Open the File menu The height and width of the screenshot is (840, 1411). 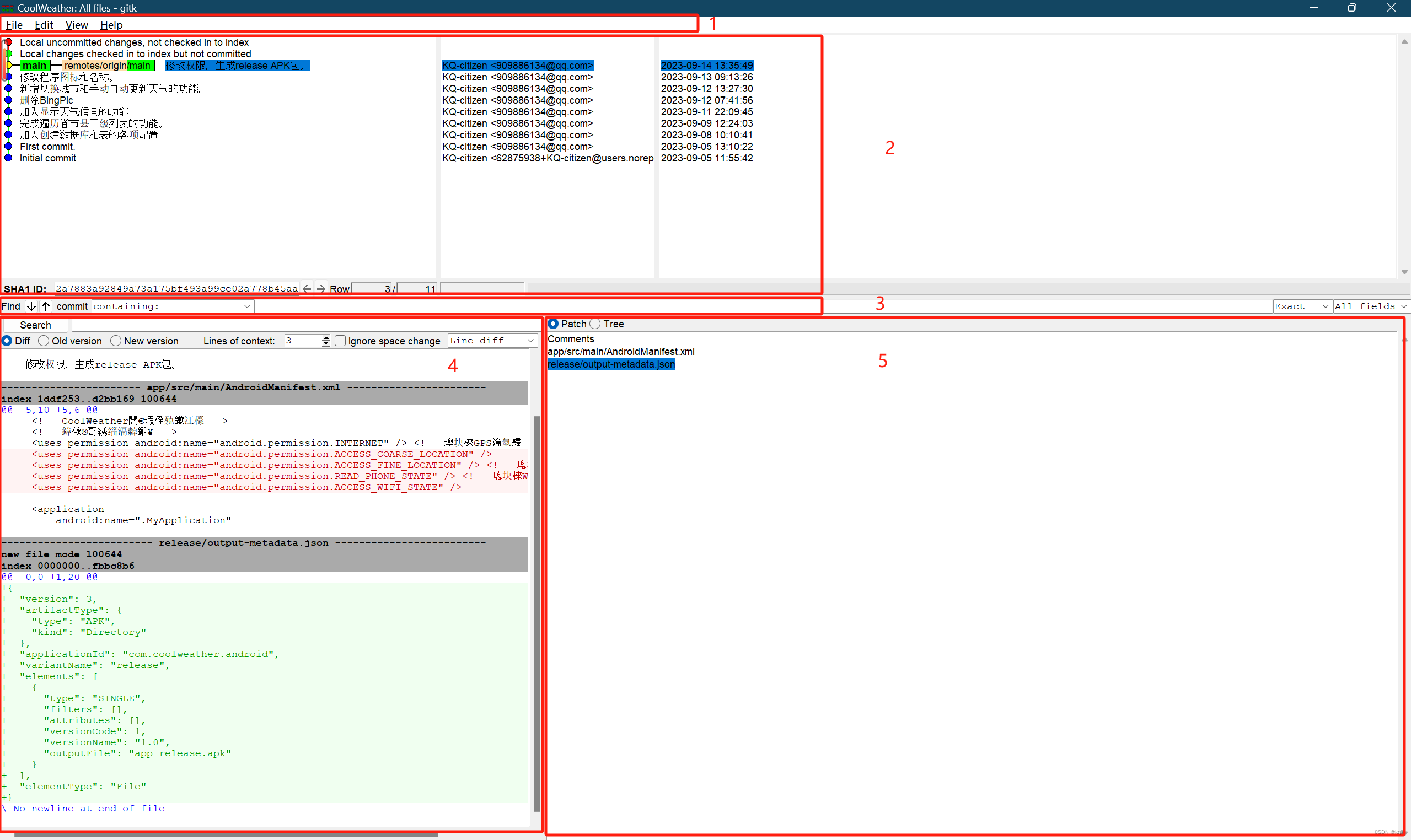tap(15, 25)
